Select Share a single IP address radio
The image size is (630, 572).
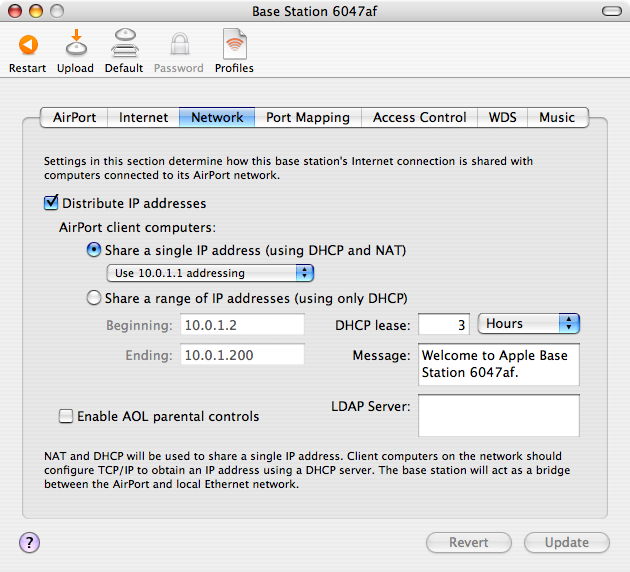click(x=94, y=250)
